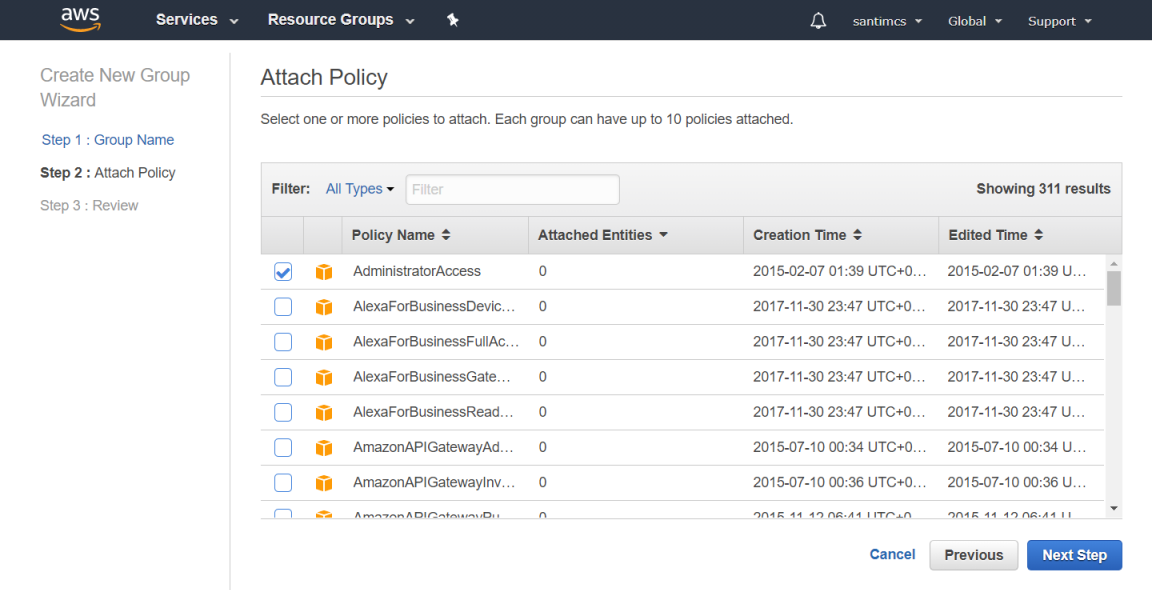Screen dimensions: 1152x590
Task: Open the Services dropdown menu
Action: (197, 20)
